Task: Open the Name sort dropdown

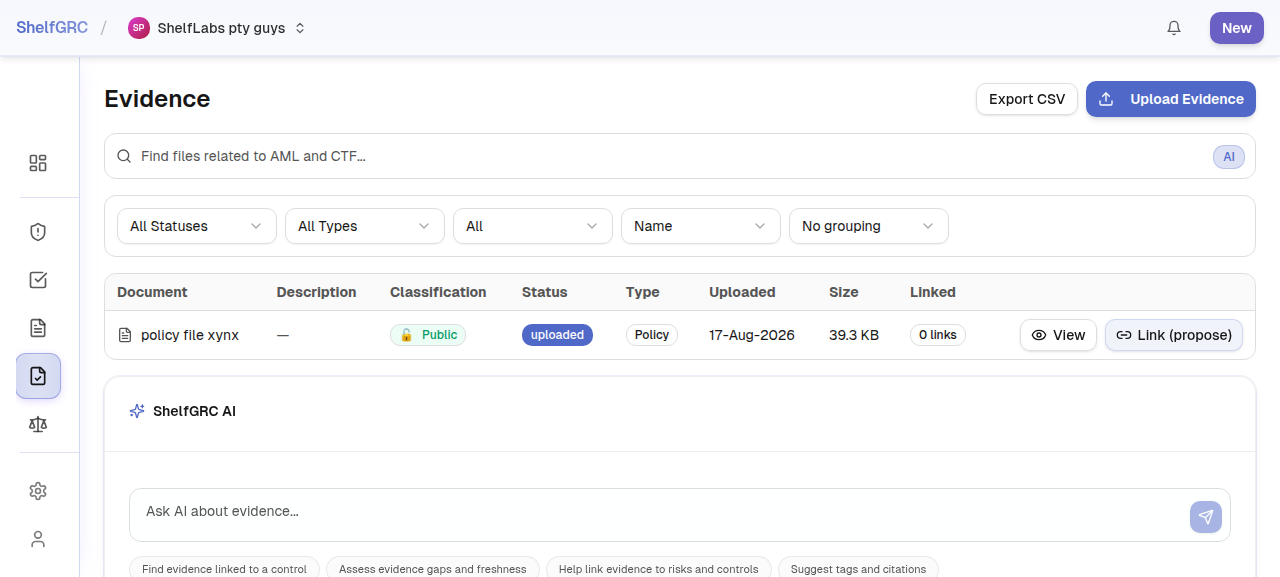Action: (701, 226)
